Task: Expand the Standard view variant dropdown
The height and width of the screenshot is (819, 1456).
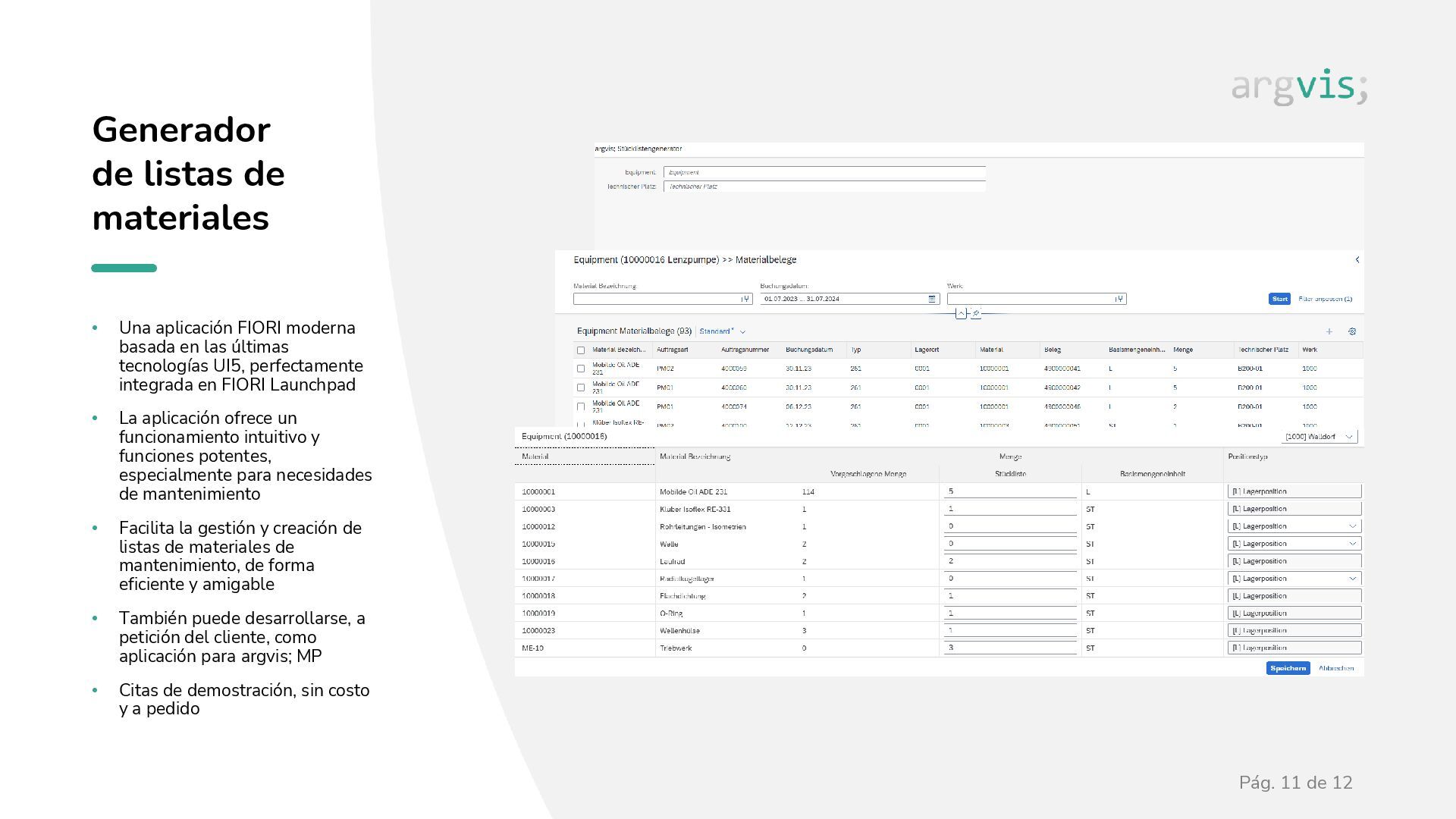Action: click(742, 331)
